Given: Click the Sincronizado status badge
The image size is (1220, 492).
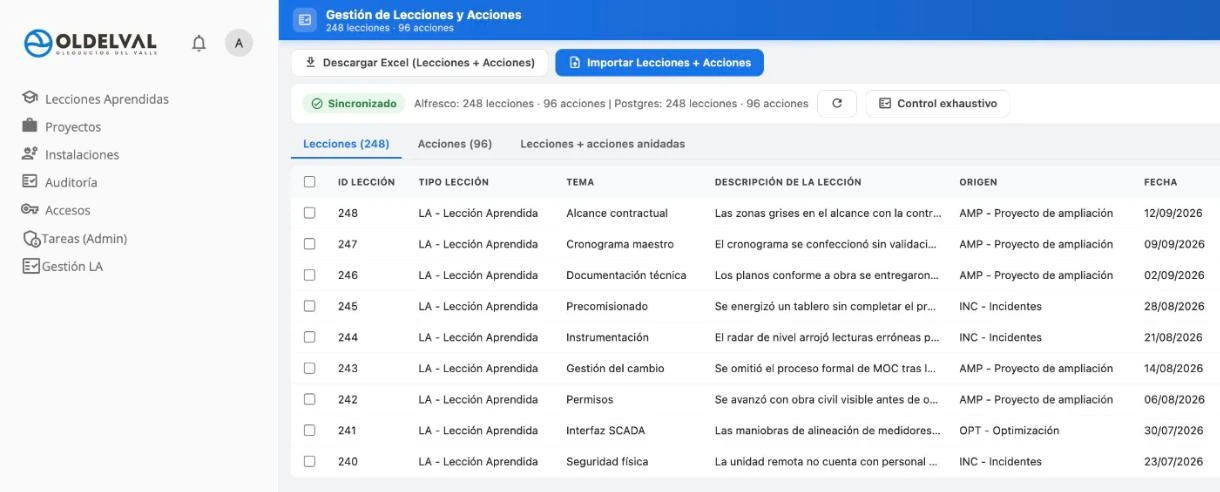Looking at the screenshot, I should [353, 103].
